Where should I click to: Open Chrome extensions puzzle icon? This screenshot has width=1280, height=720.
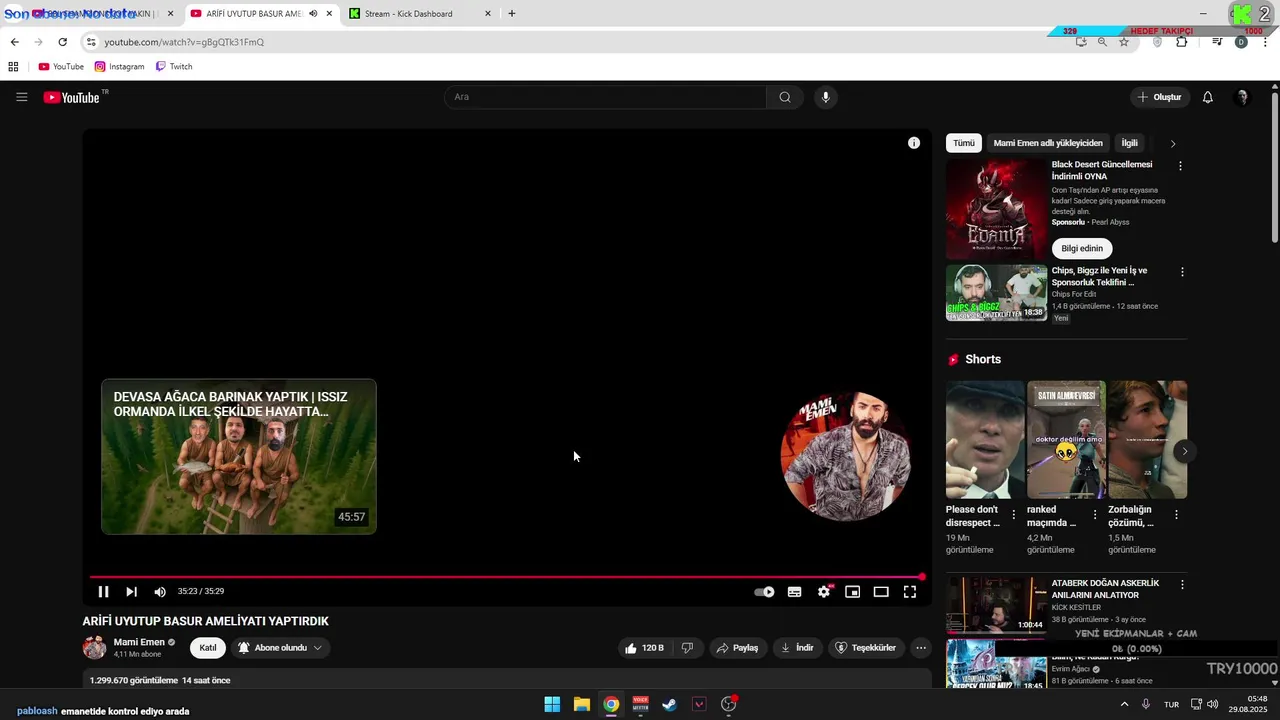click(x=1182, y=42)
